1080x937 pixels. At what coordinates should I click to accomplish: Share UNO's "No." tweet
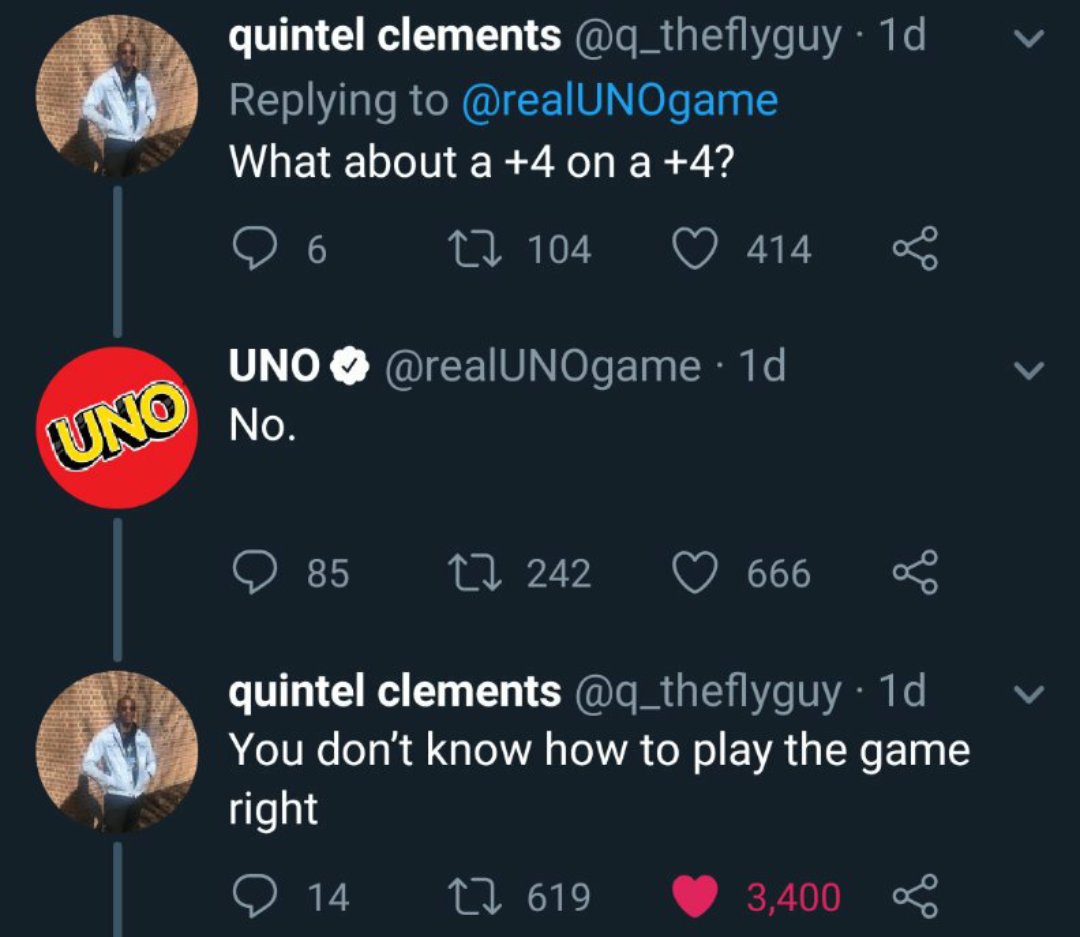[915, 572]
